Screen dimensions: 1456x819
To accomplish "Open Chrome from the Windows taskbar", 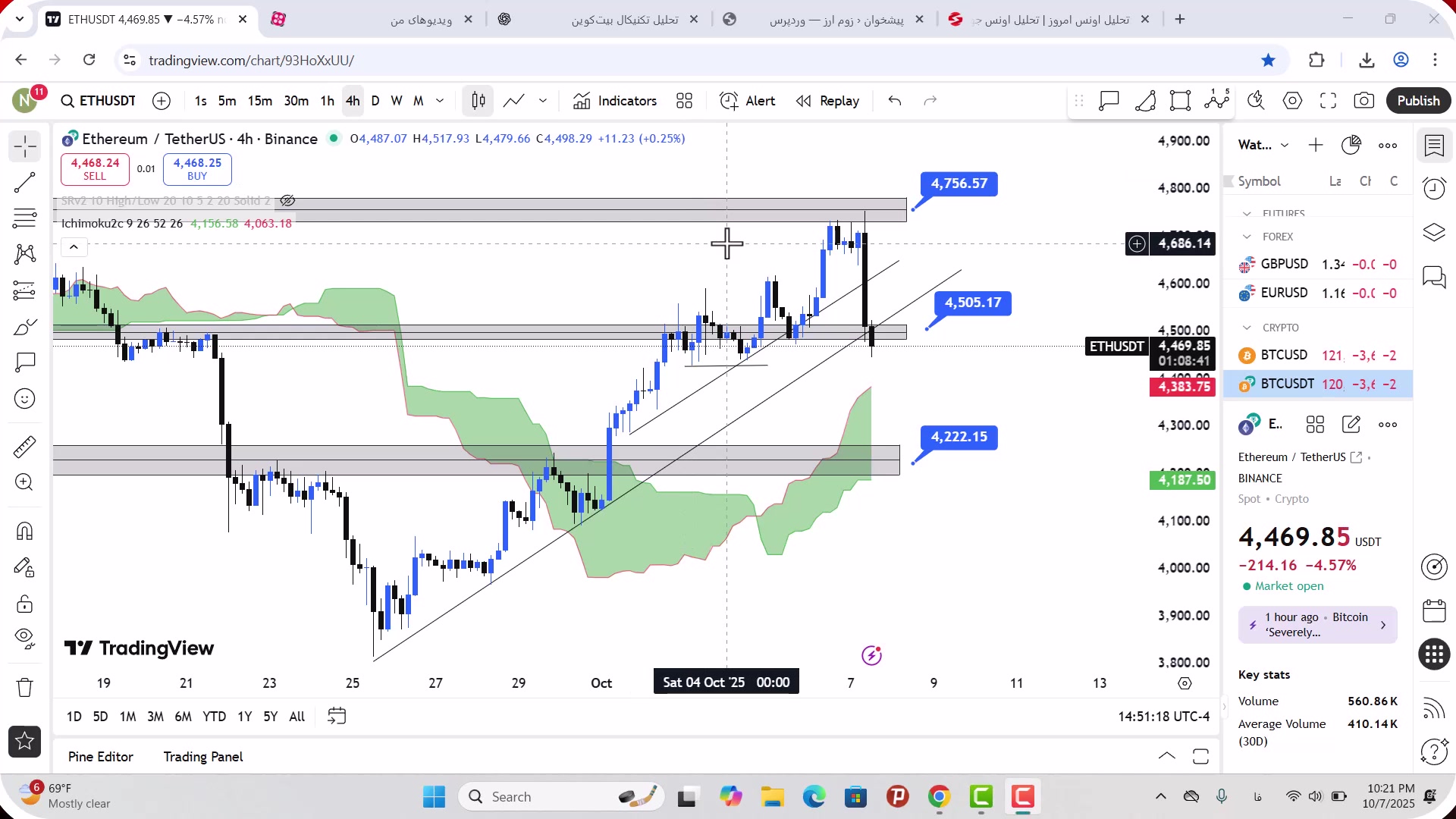I will 939,797.
